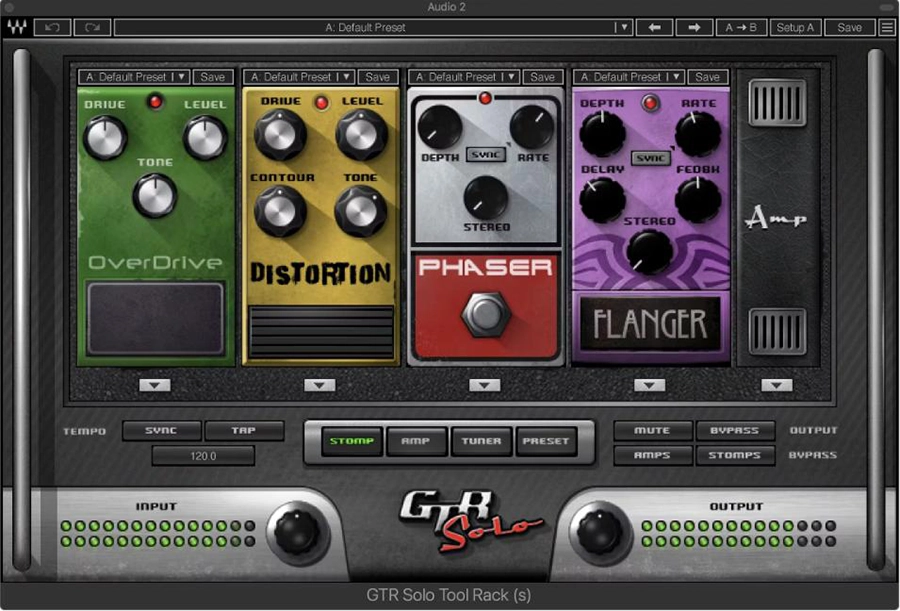Click the Distortion Contour knob
The height and width of the screenshot is (611, 900).
tap(280, 211)
